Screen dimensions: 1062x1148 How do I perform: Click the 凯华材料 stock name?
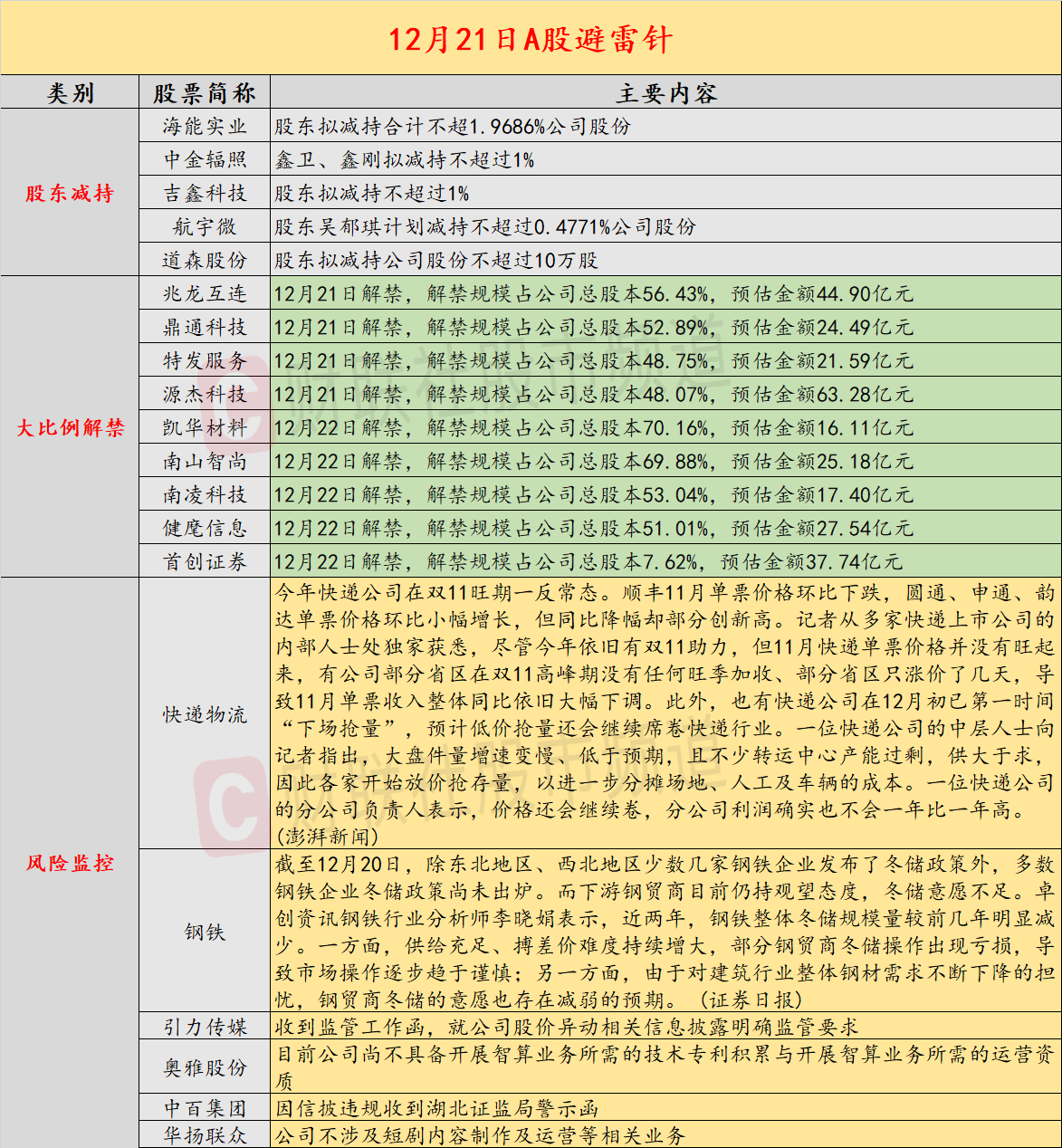[205, 427]
